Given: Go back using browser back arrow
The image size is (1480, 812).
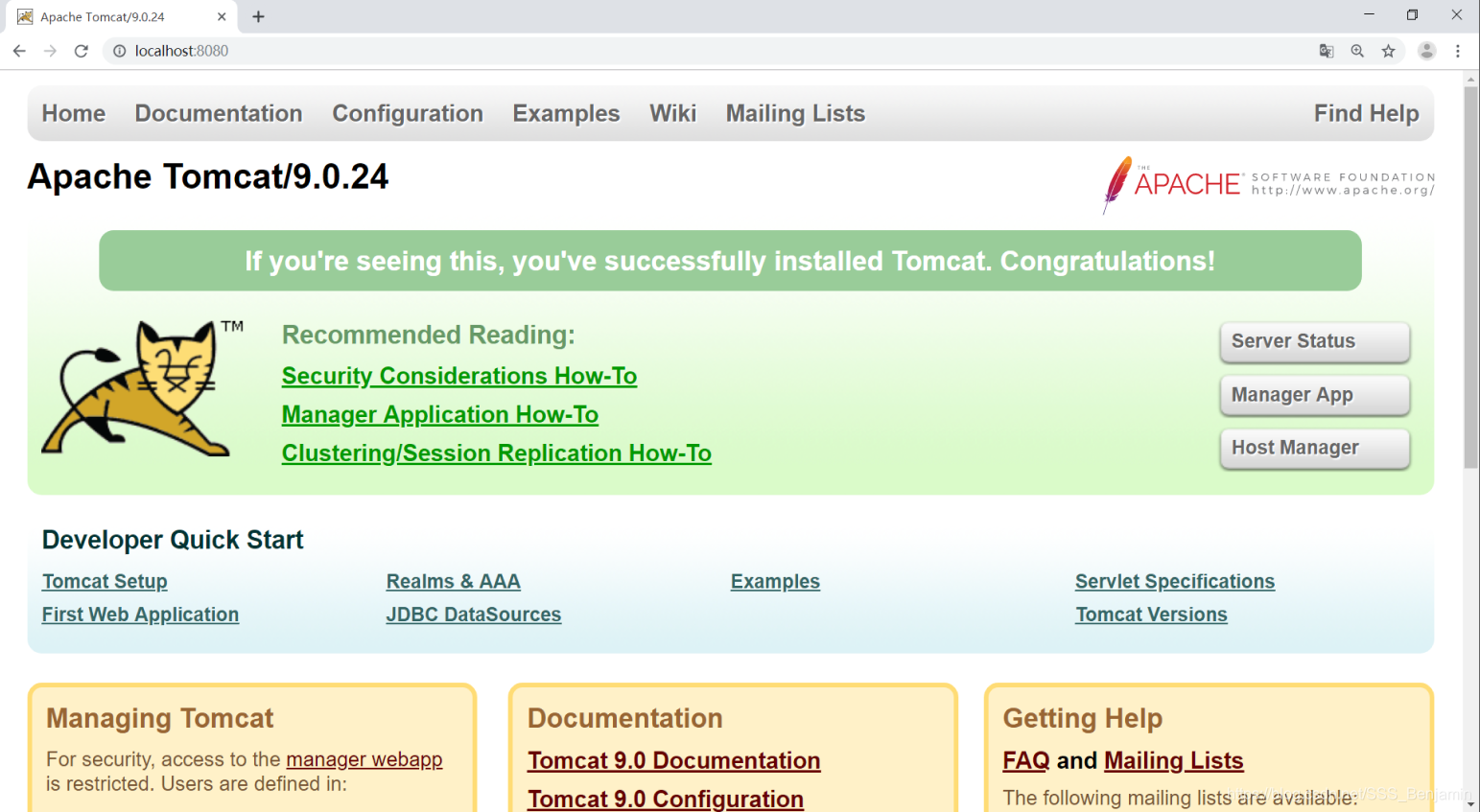Looking at the screenshot, I should click(19, 51).
